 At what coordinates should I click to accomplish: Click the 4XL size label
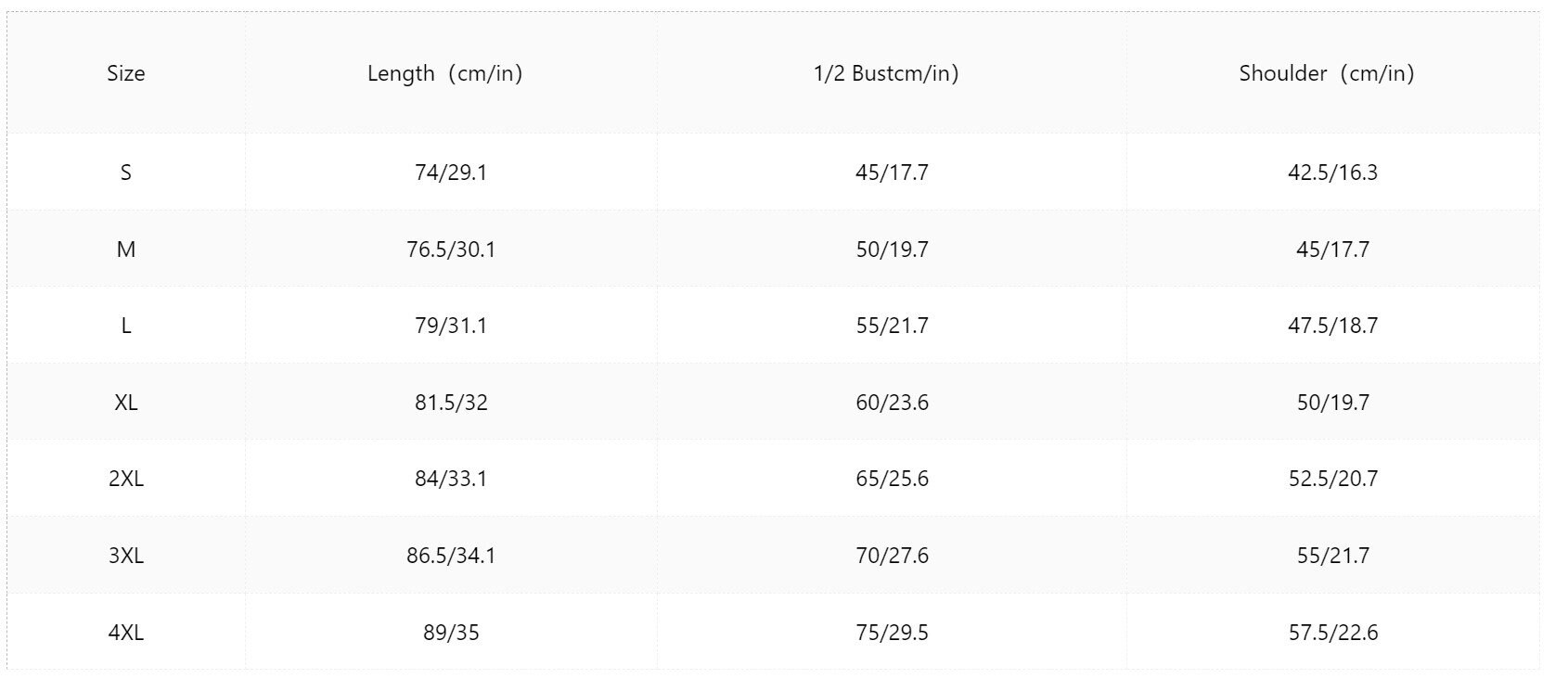(126, 633)
